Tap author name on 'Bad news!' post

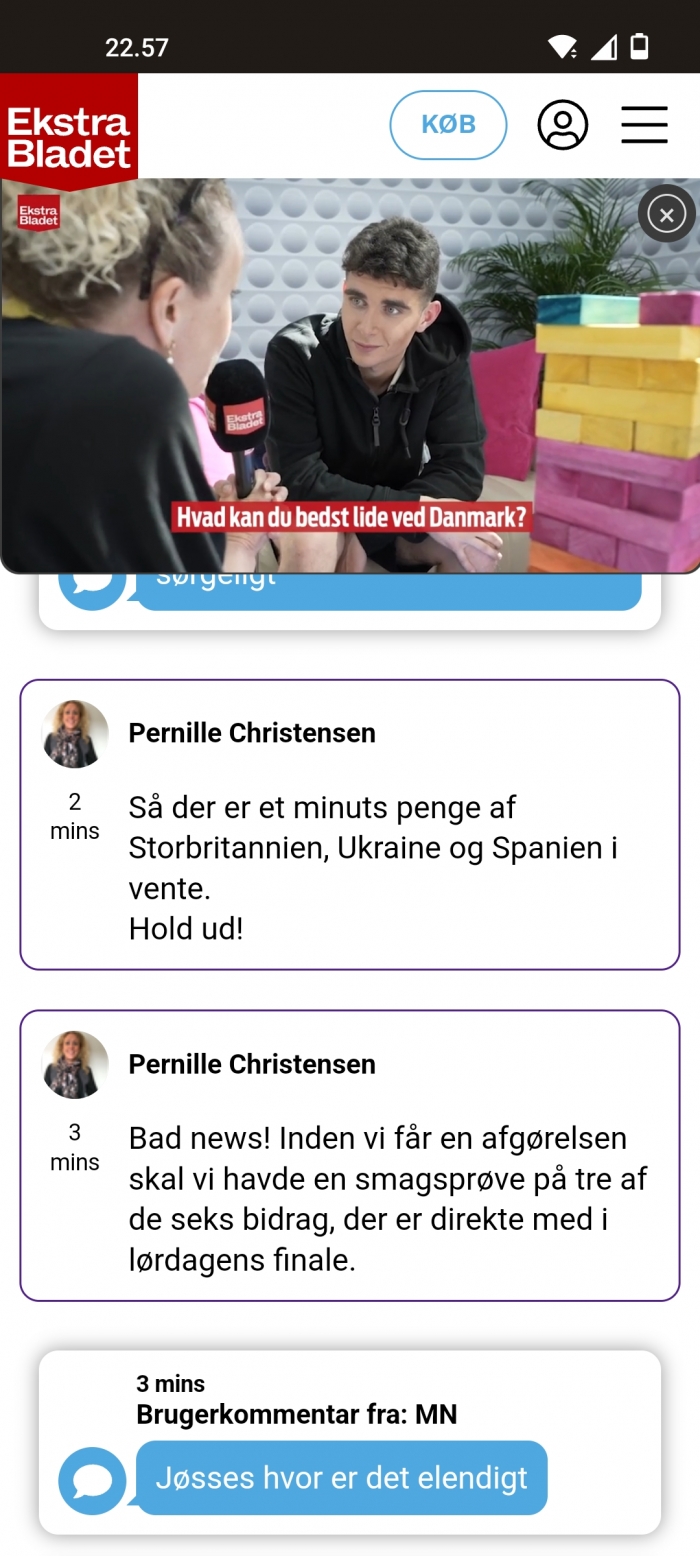(252, 1064)
